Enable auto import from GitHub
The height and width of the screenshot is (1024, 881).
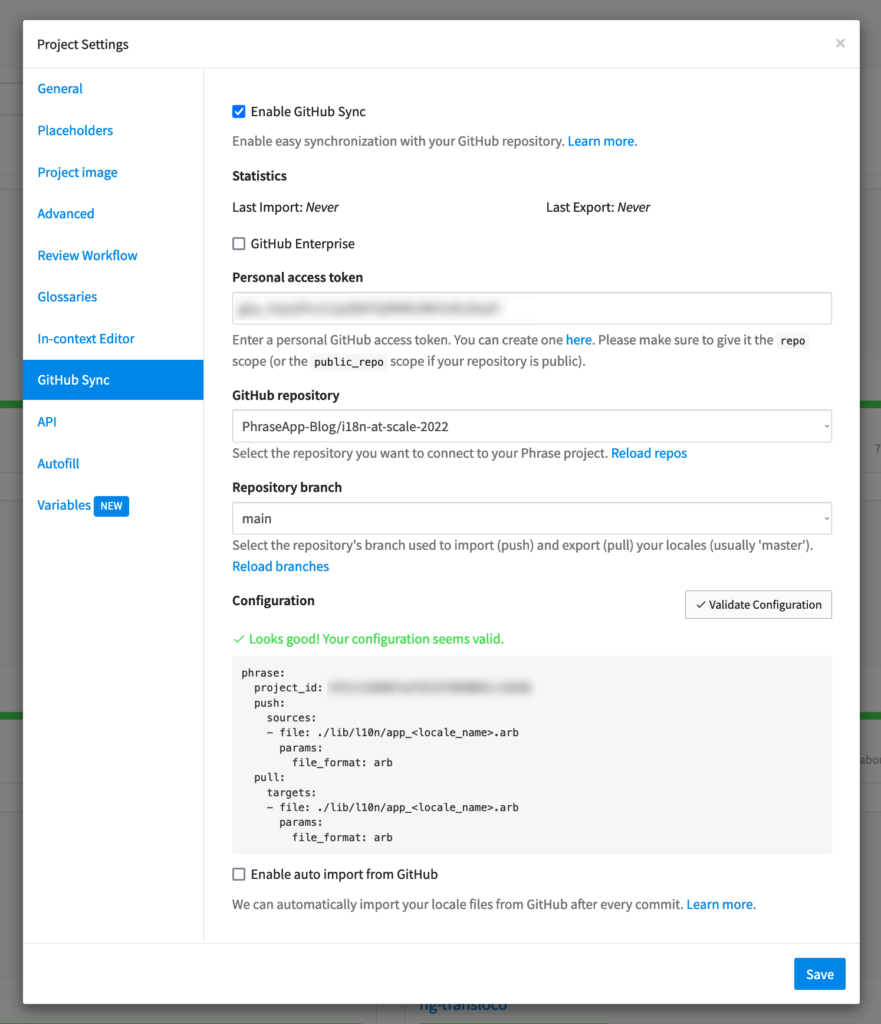[x=239, y=873]
